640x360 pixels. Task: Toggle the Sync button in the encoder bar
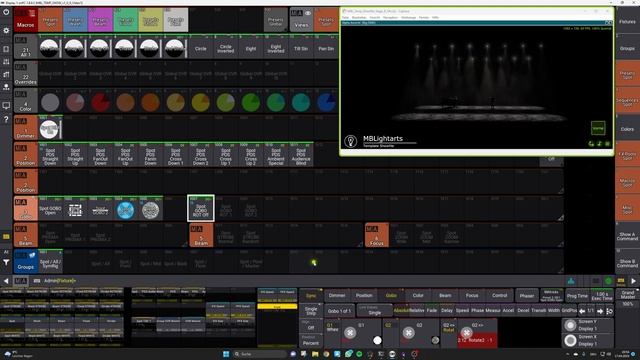(311, 296)
